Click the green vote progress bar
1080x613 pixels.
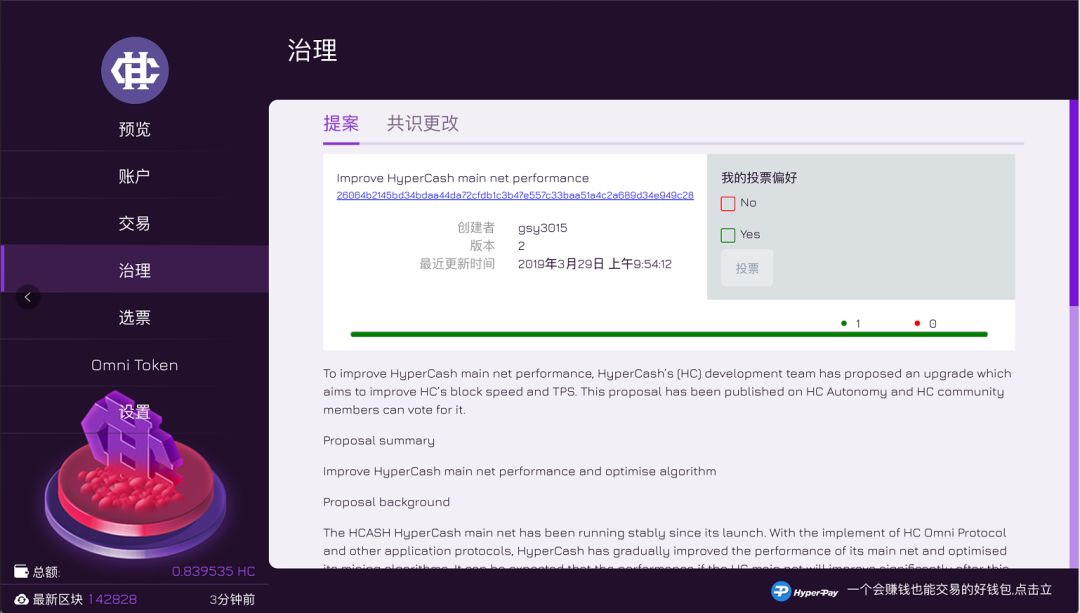pyautogui.click(x=669, y=334)
